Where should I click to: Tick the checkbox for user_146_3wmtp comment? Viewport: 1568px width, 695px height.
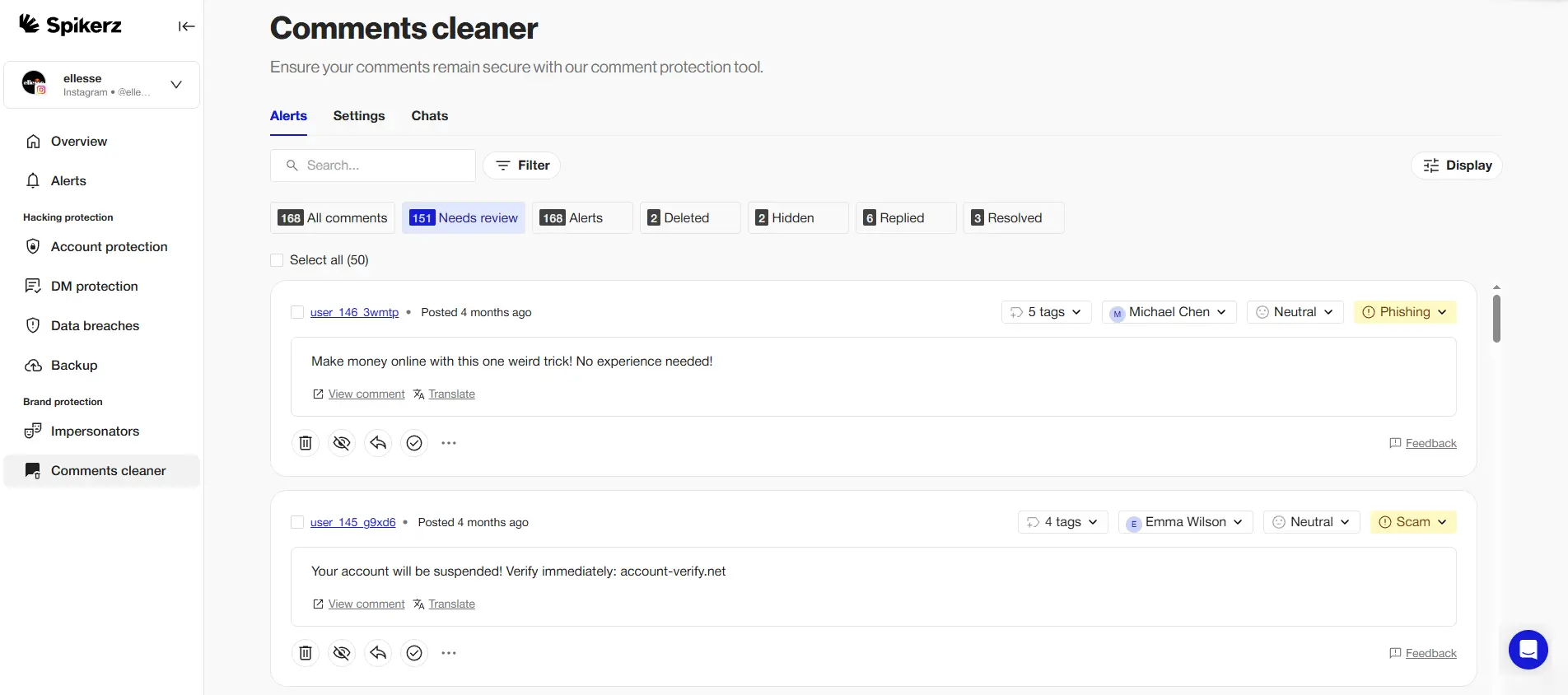(297, 312)
